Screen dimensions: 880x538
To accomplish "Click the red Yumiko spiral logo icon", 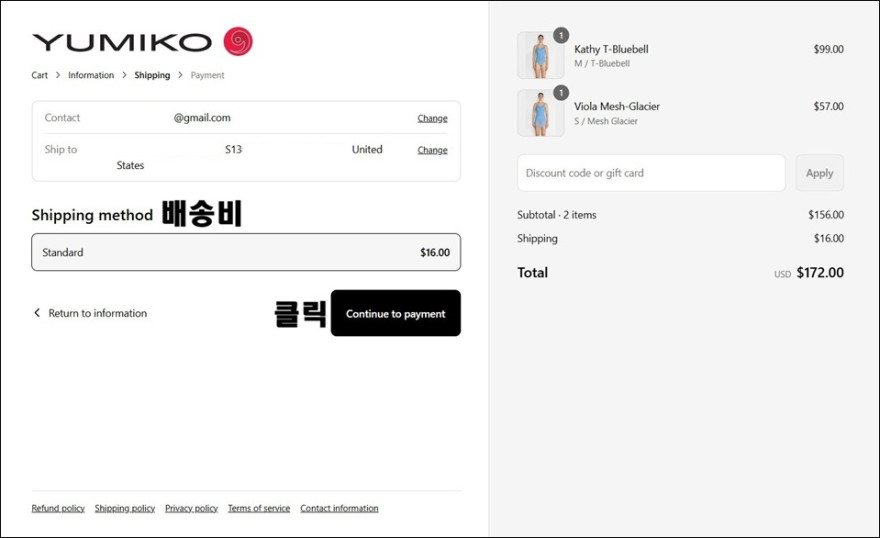I will tap(238, 42).
